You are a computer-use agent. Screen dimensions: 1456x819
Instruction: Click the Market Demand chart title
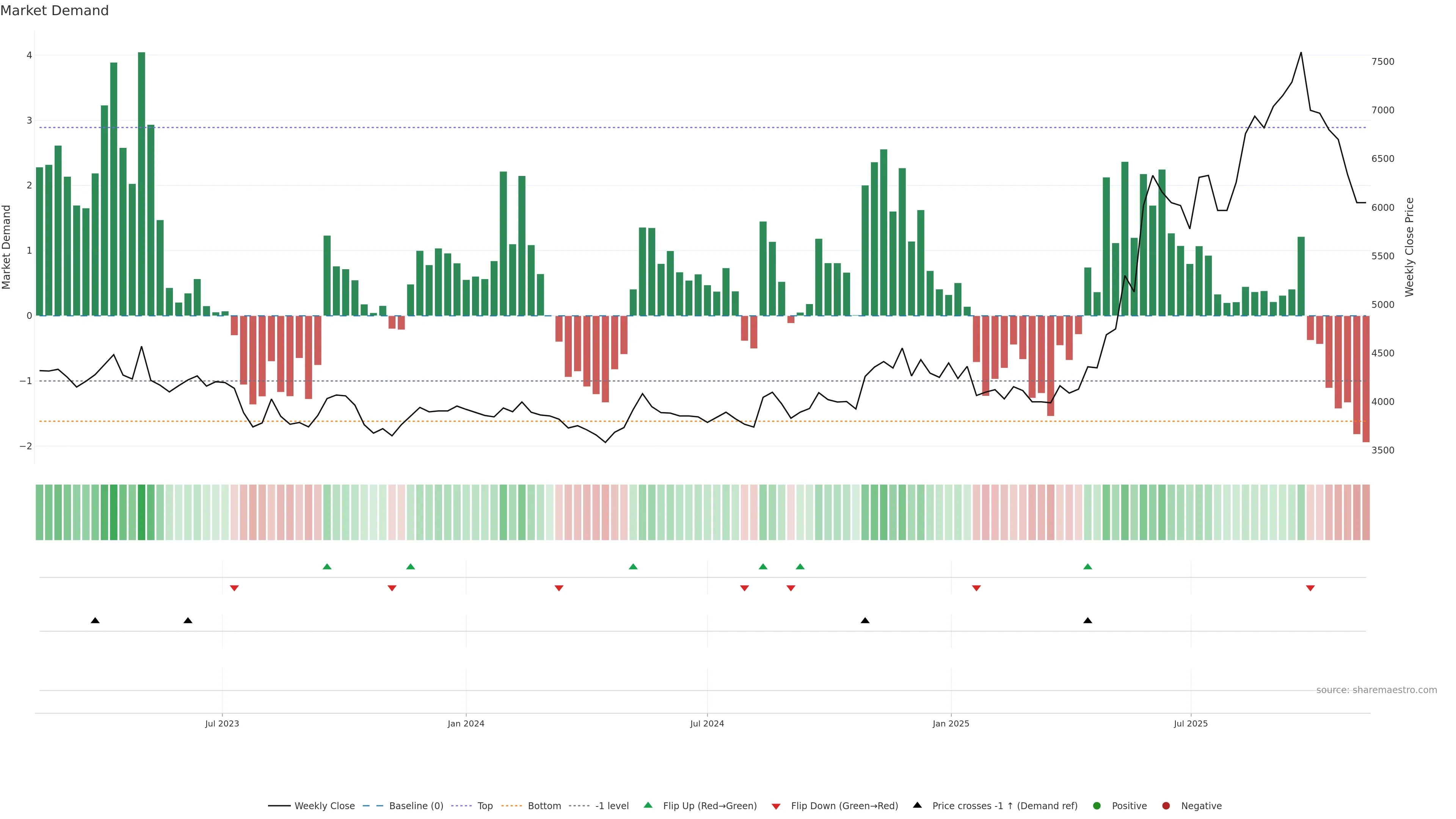tap(54, 11)
